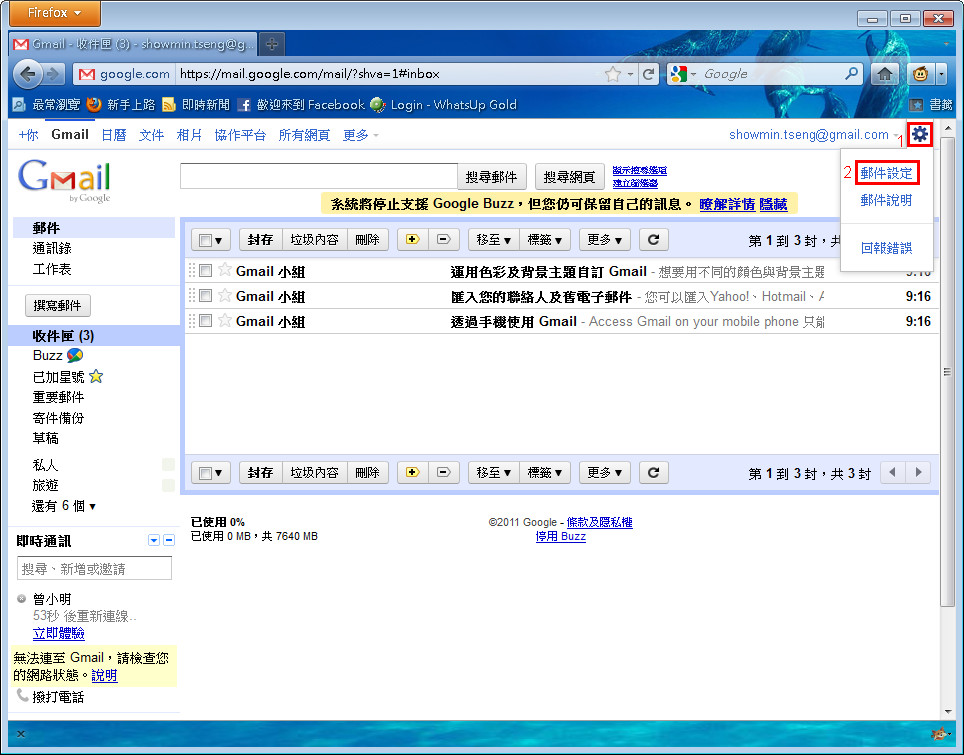Image resolution: width=964 pixels, height=755 pixels.
Task: Open the 停用 Buzz link
Action: [561, 536]
